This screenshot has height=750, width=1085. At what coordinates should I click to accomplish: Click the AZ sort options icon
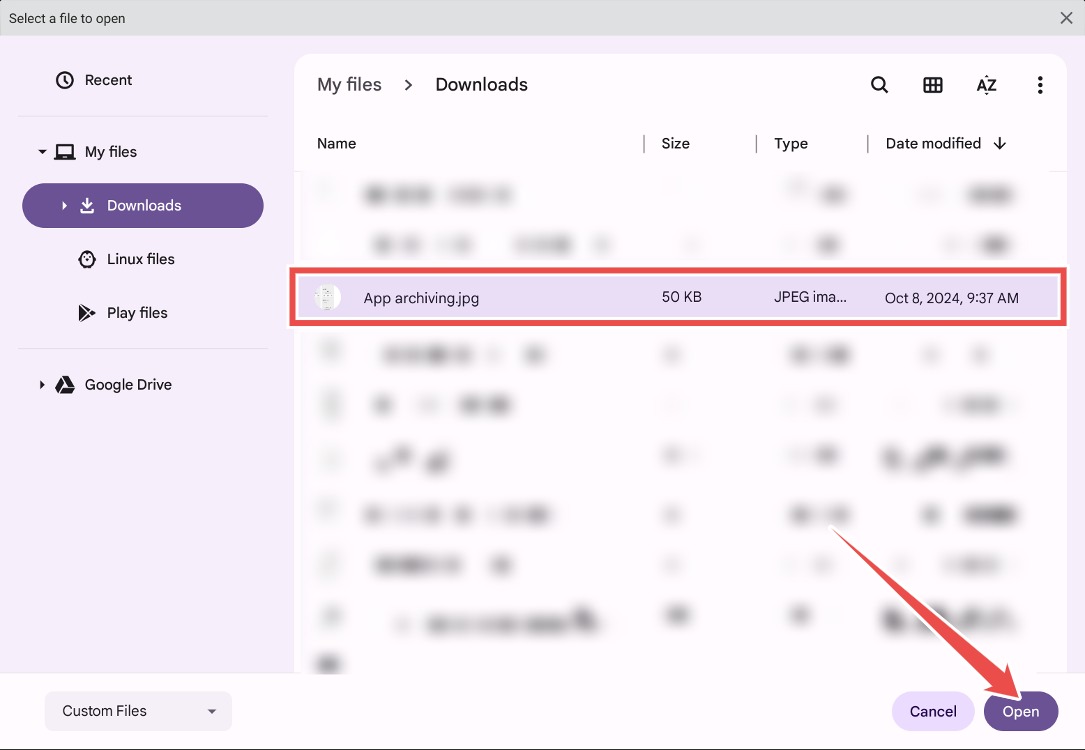click(x=987, y=85)
